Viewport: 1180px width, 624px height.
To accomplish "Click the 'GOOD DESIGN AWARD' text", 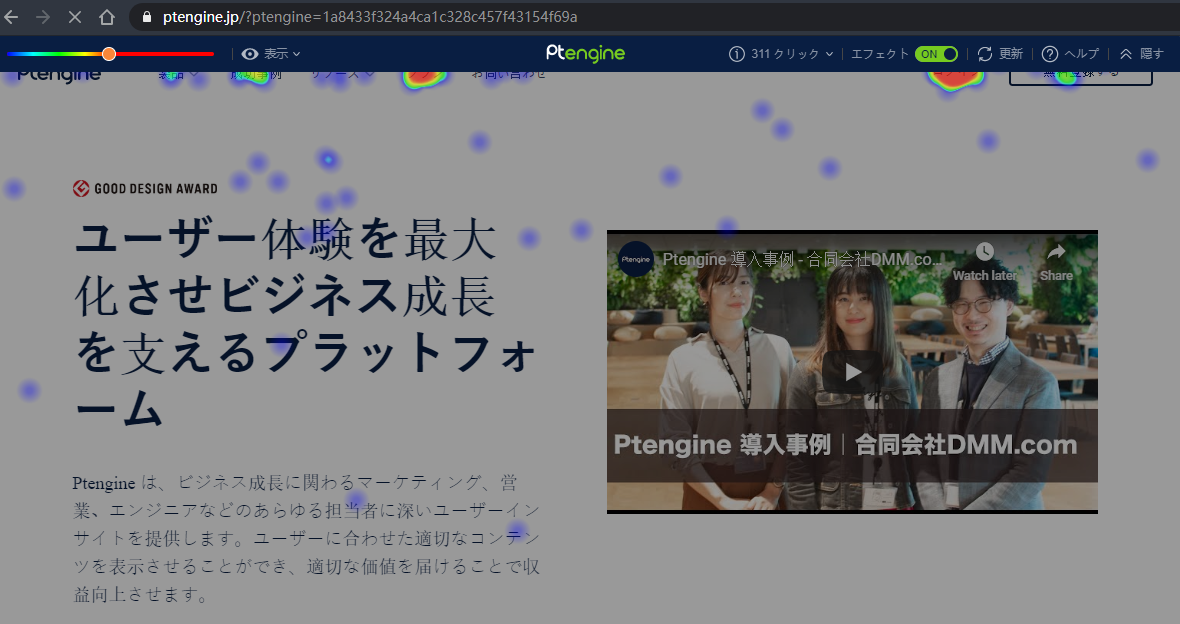I will coord(156,188).
